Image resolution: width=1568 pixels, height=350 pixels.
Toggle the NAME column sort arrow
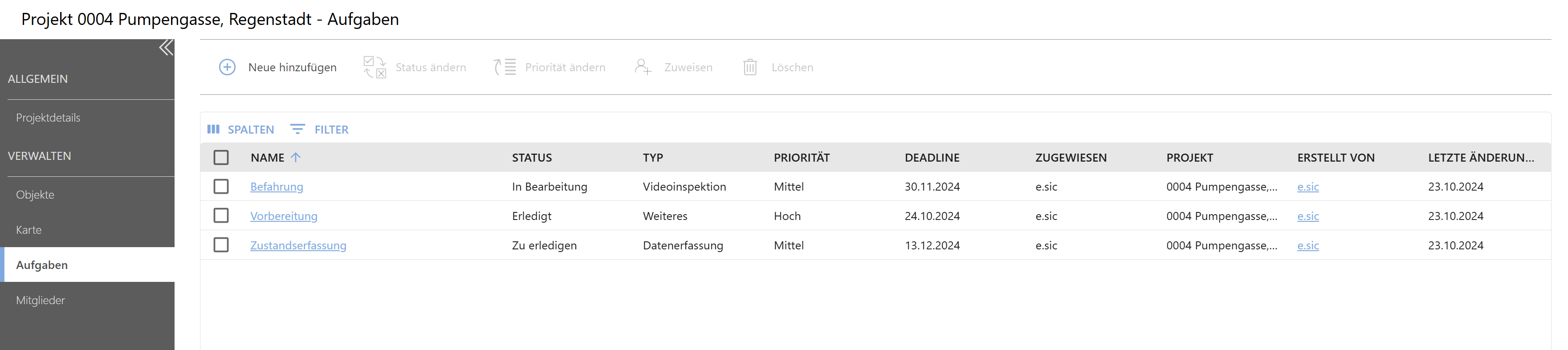[x=296, y=157]
